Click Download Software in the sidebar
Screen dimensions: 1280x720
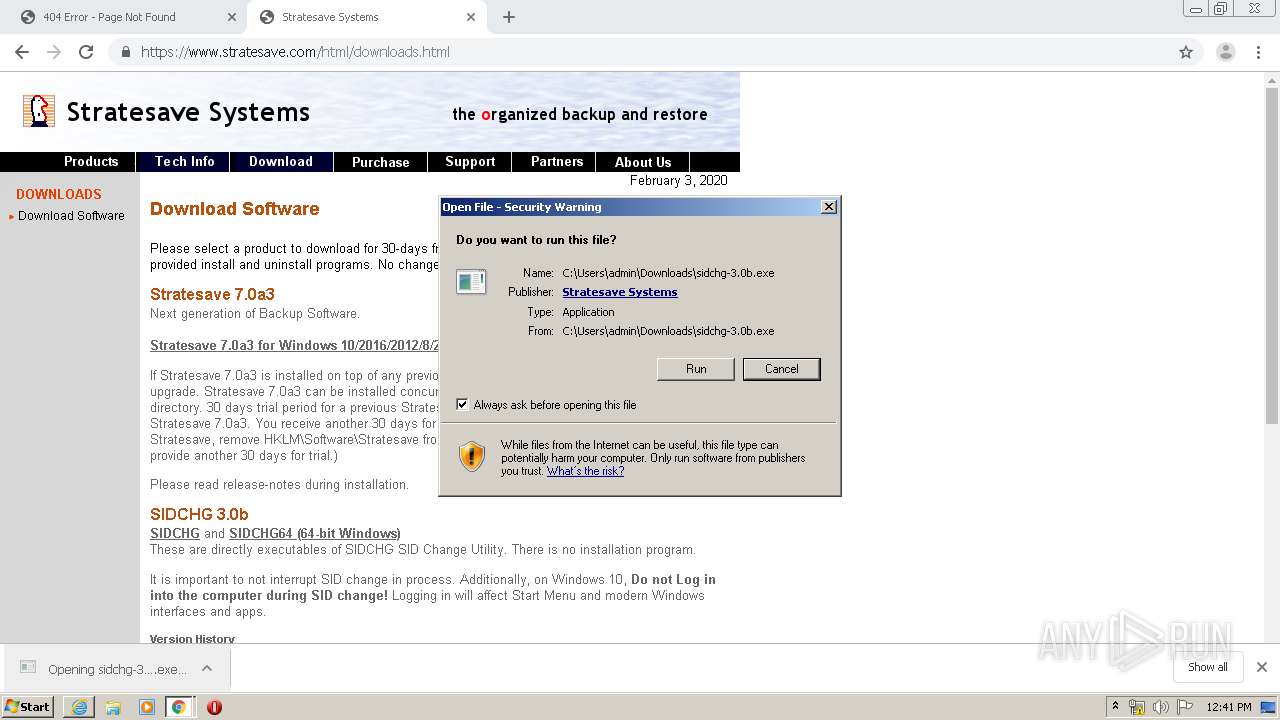pos(71,216)
